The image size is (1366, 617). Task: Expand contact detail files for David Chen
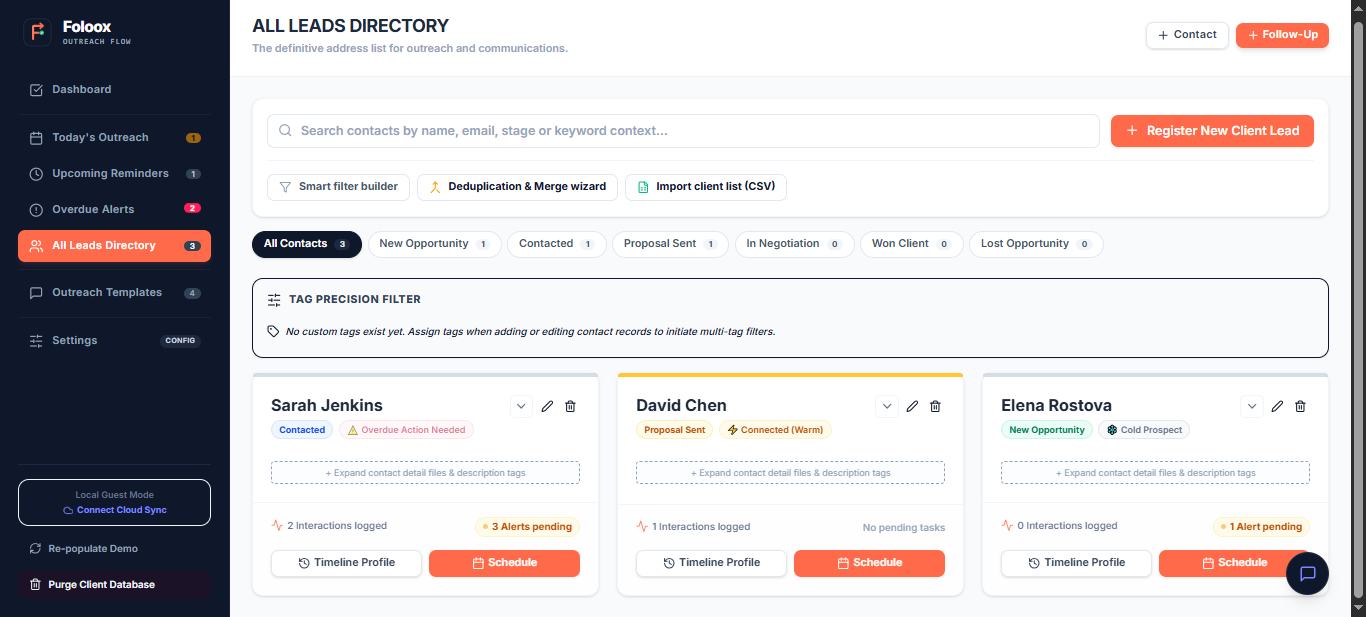[790, 473]
